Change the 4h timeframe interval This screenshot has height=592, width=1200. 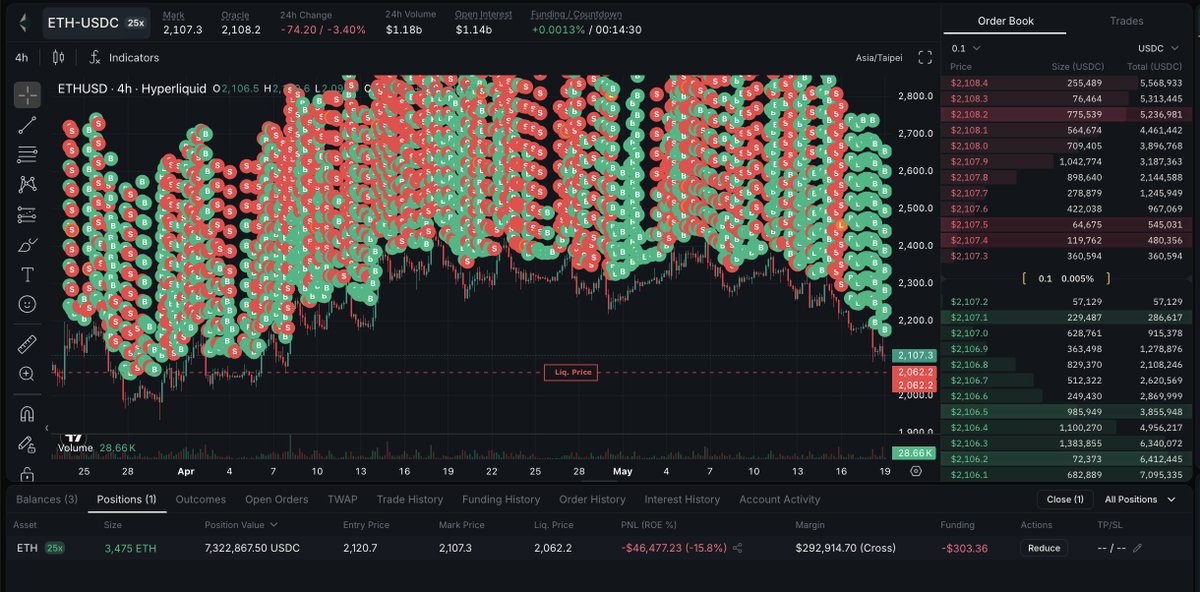[x=22, y=58]
